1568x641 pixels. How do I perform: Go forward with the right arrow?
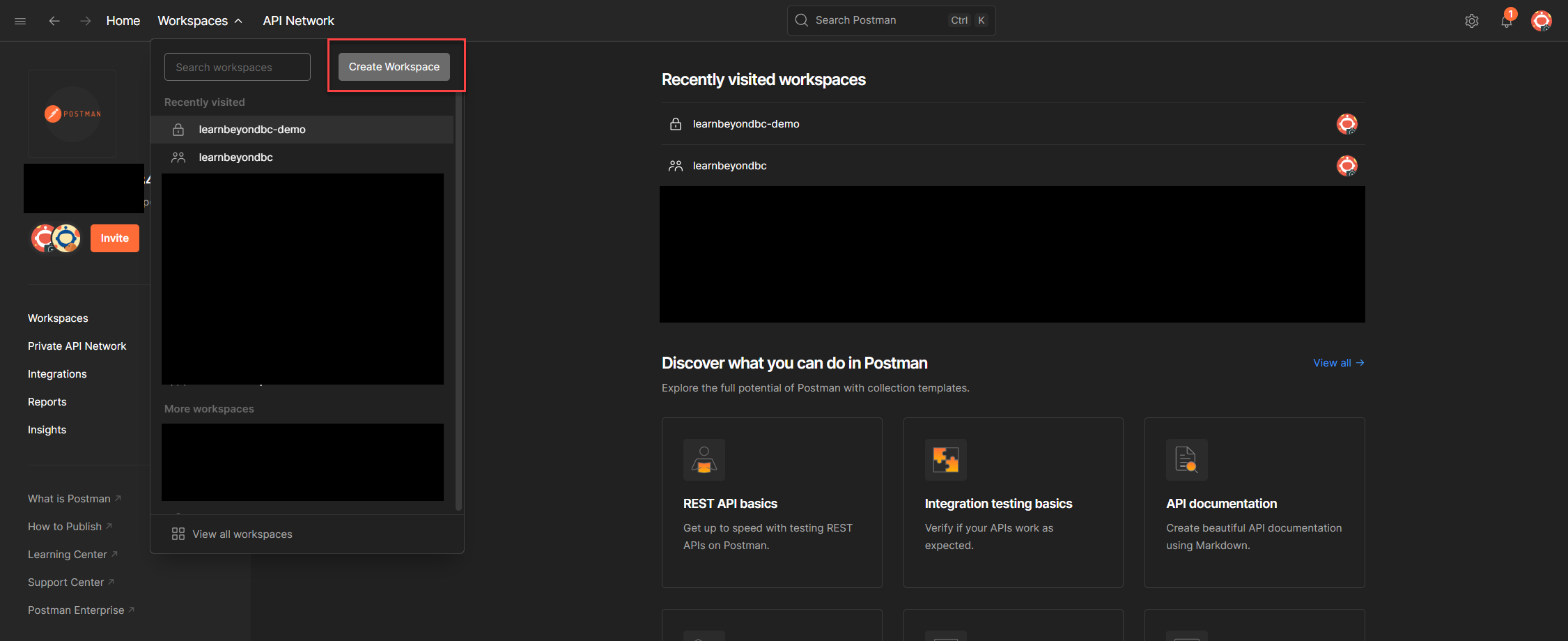point(85,21)
